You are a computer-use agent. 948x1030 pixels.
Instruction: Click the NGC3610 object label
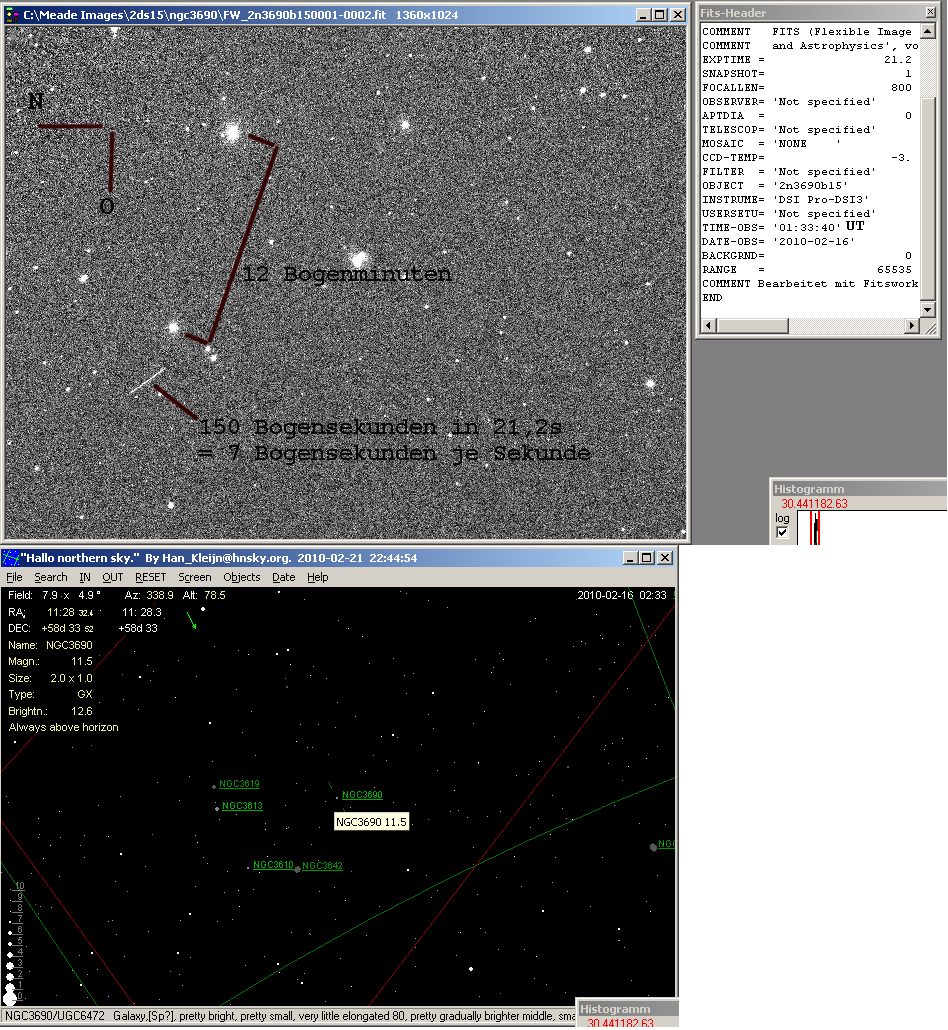click(x=273, y=865)
